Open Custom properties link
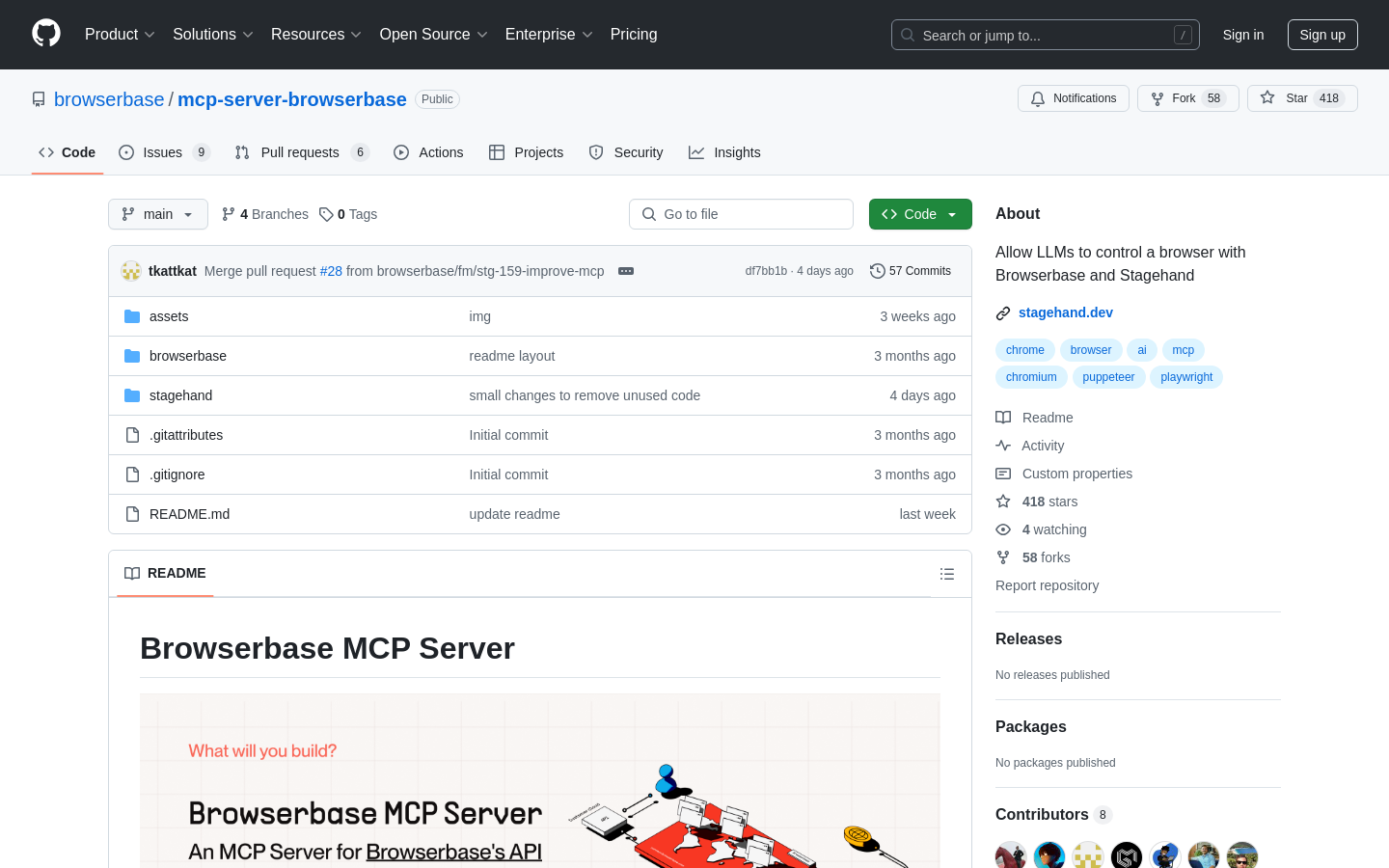1389x868 pixels. (x=1064, y=474)
